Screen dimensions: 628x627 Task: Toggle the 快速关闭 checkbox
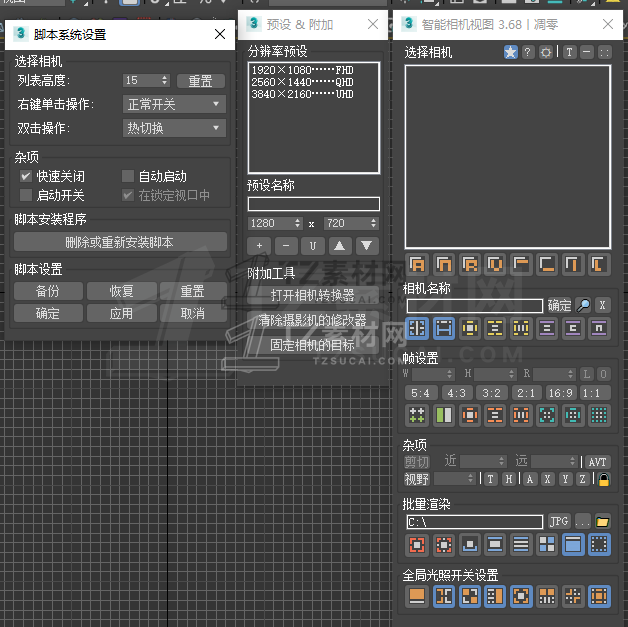(26, 176)
